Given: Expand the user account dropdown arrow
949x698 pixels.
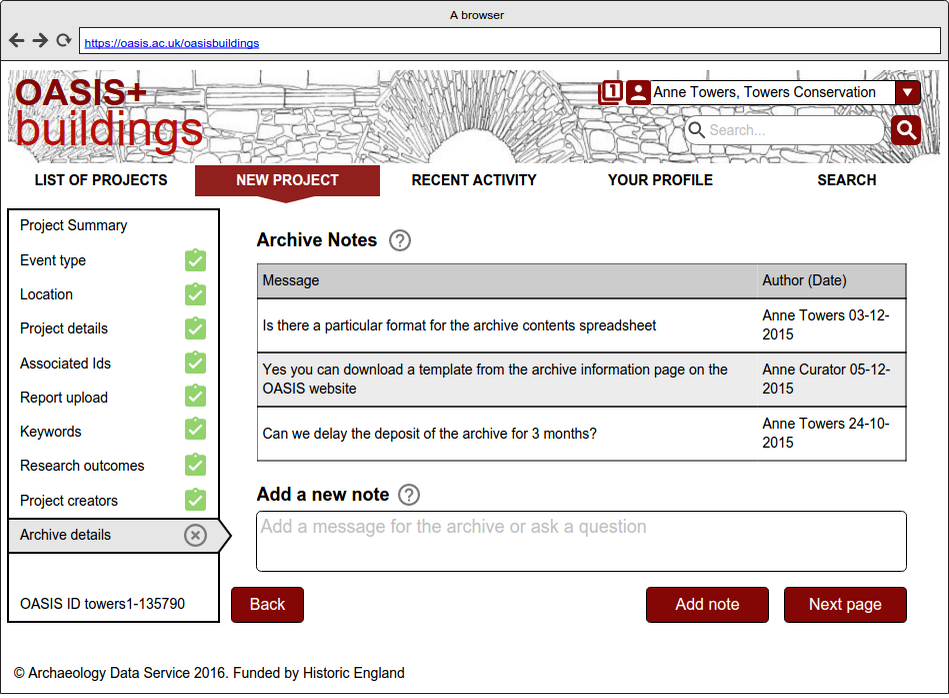Looking at the screenshot, I should 907,92.
